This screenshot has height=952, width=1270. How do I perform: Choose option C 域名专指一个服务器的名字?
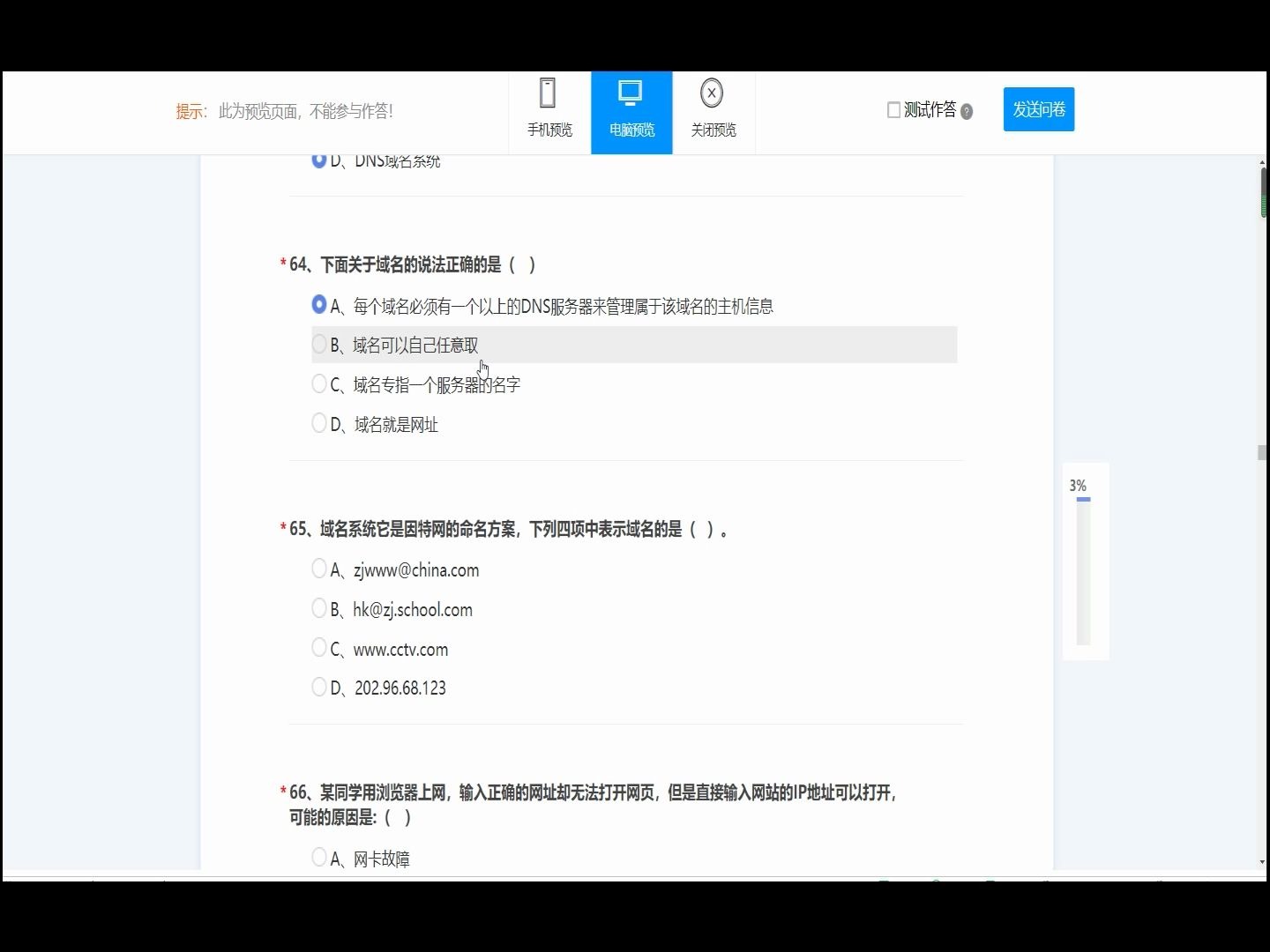pos(319,383)
